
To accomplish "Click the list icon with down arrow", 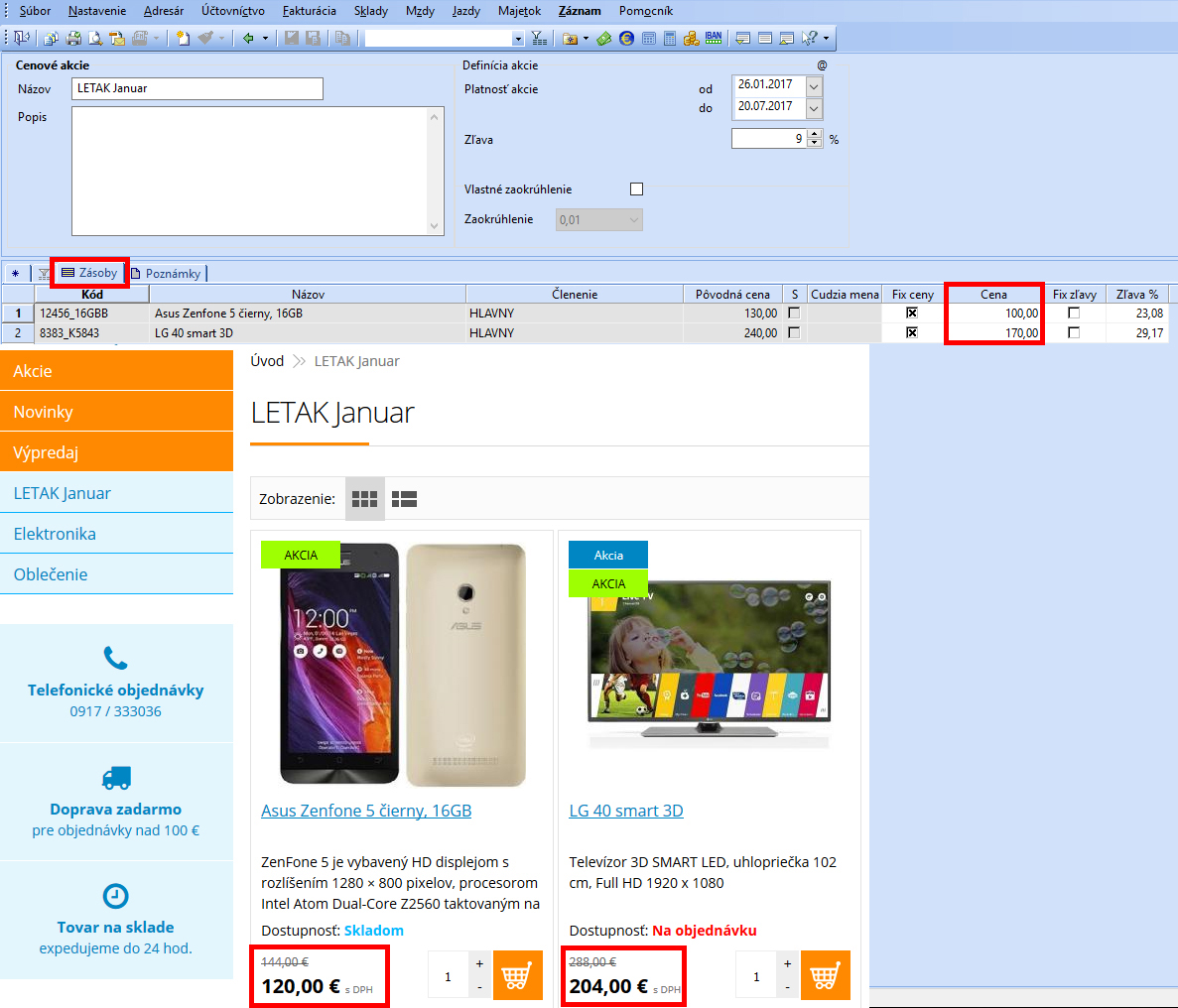I will (743, 39).
